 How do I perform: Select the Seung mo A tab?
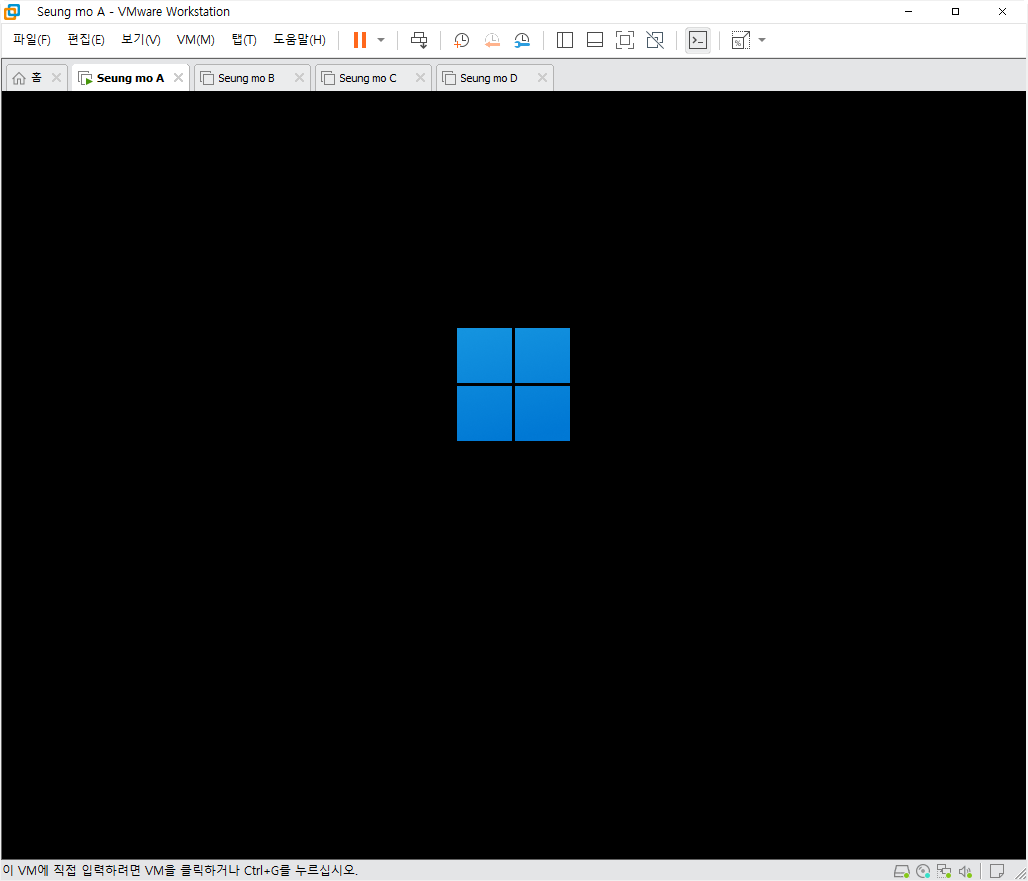coord(130,78)
